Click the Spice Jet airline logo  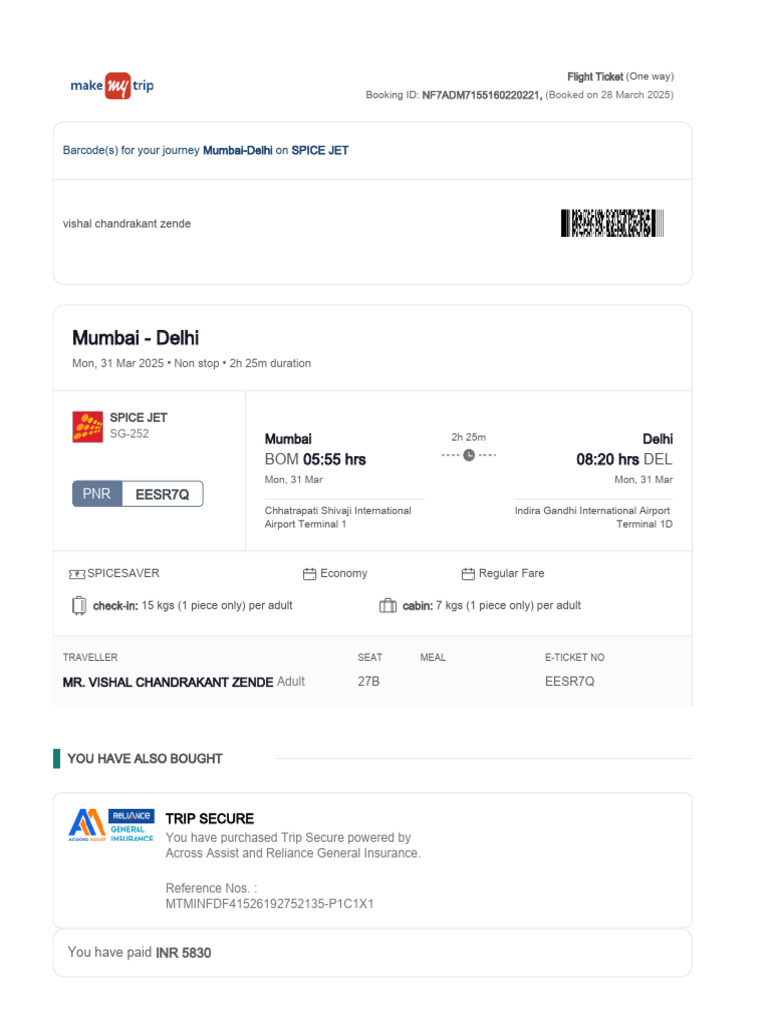pos(88,426)
